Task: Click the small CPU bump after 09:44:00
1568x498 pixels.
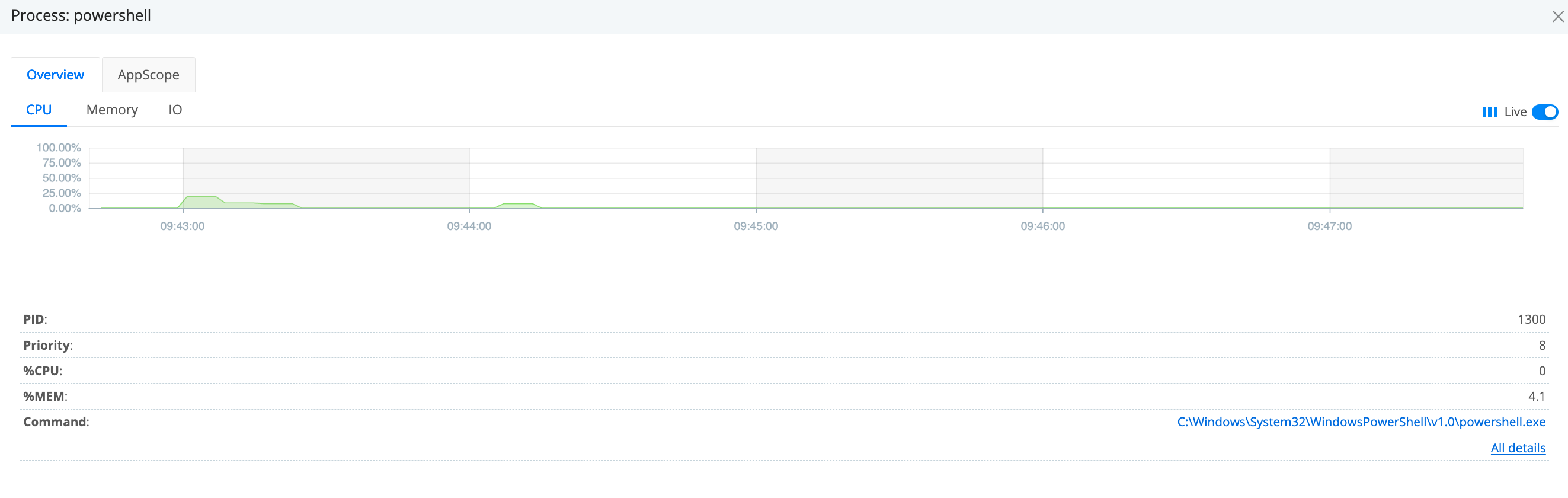Action: click(517, 206)
